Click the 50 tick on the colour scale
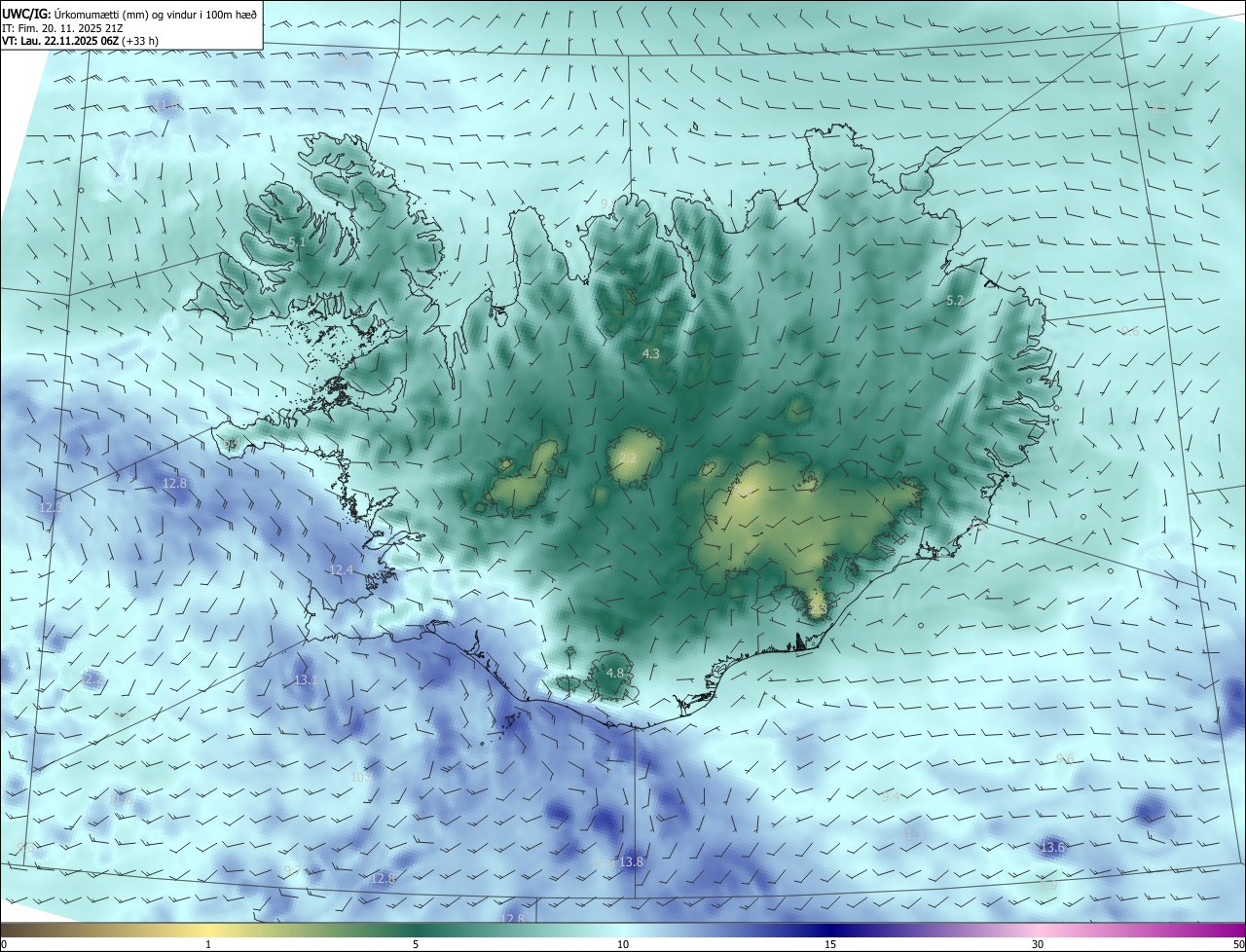 click(x=1238, y=944)
